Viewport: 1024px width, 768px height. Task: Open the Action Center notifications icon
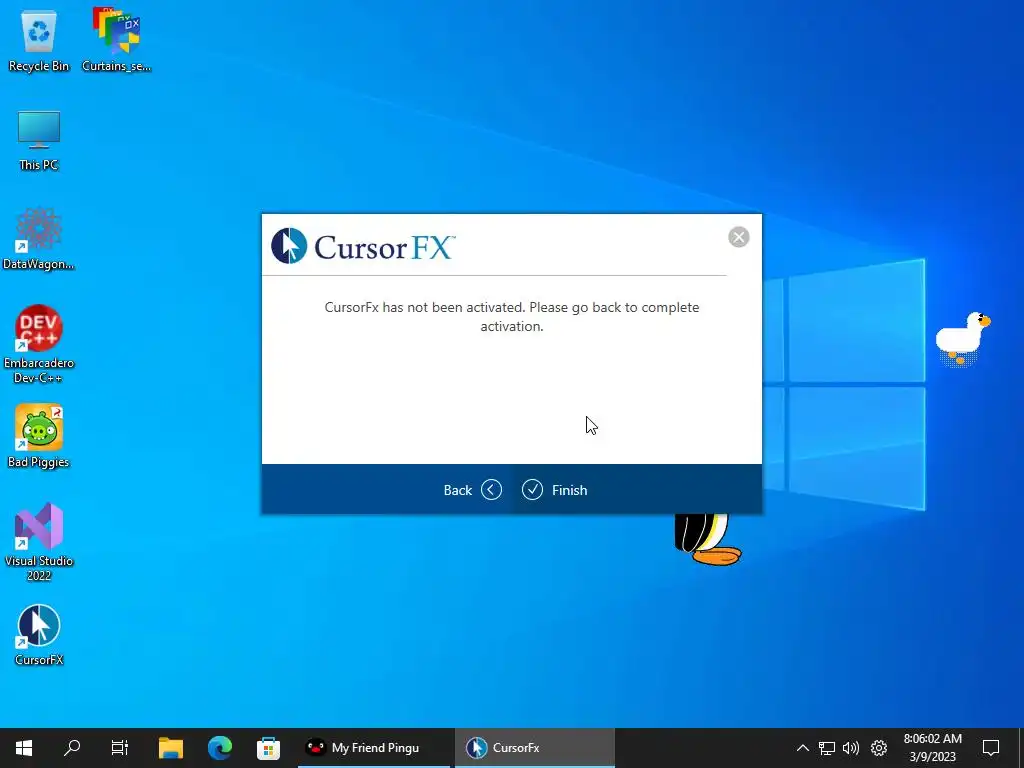991,748
